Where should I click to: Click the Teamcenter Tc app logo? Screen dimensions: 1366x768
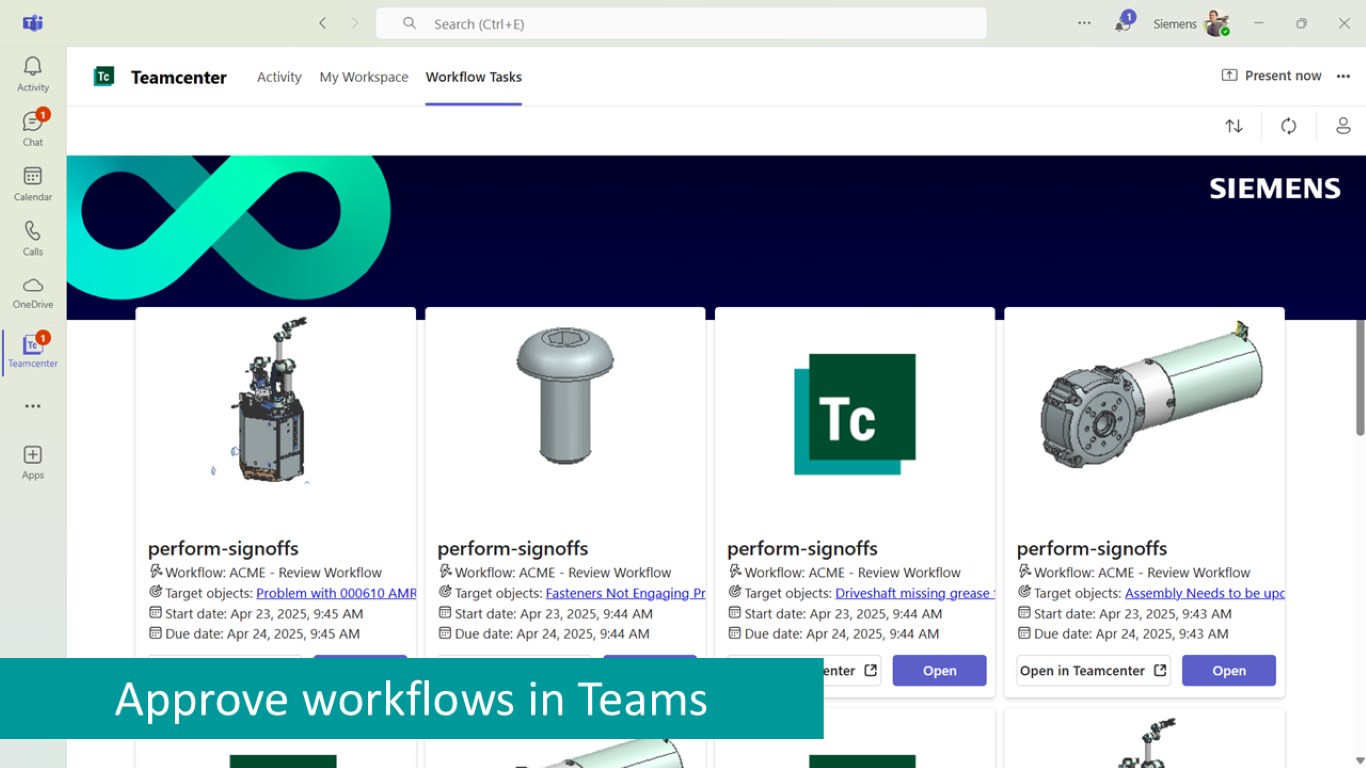(104, 77)
